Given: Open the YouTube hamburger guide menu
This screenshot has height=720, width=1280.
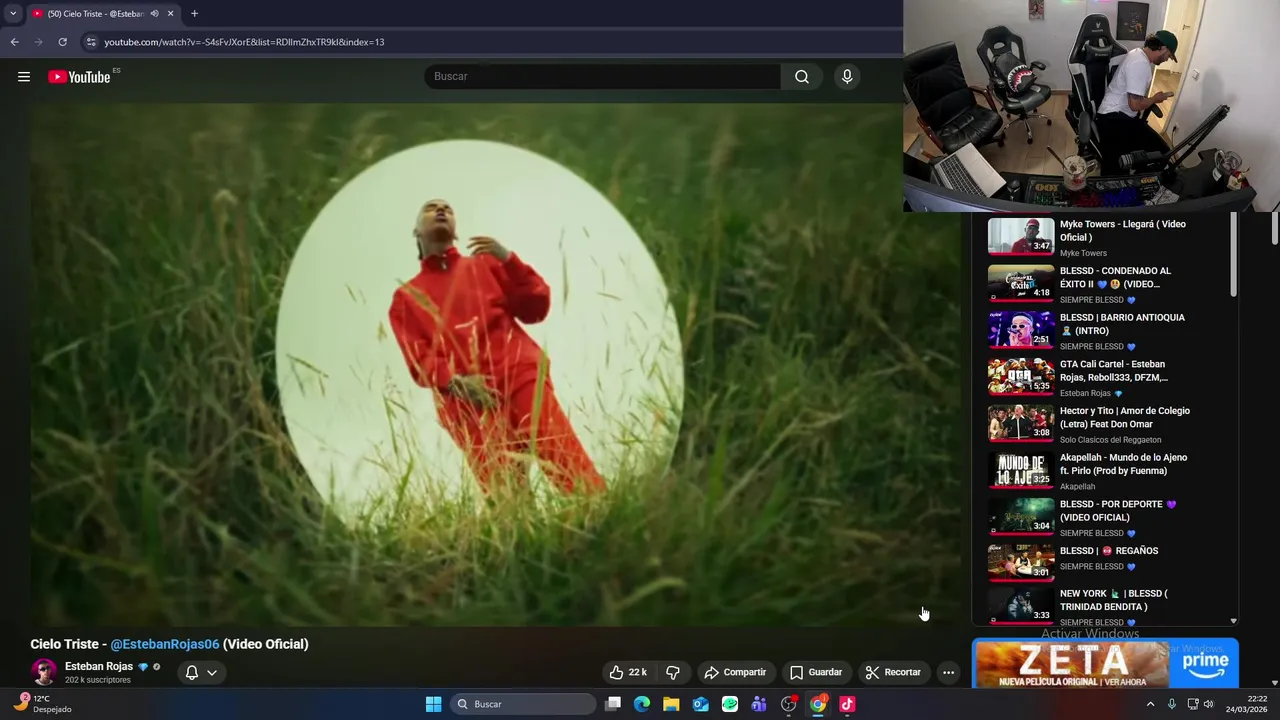Looking at the screenshot, I should [x=24, y=77].
